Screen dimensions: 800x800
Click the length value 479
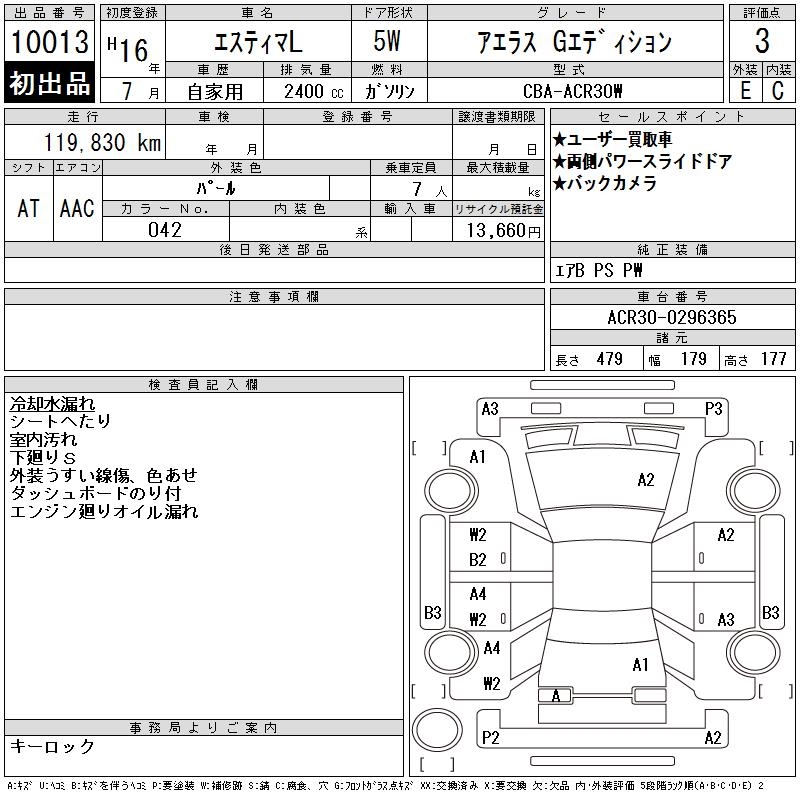pos(609,359)
